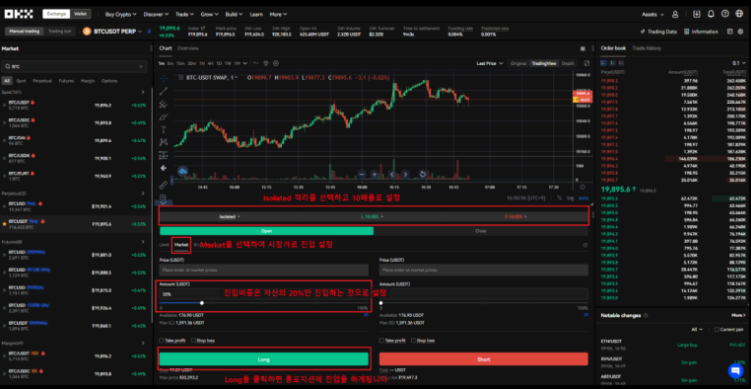Viewport: 751px width, 389px height.
Task: Expand the Buy Crypto menu
Action: click(120, 14)
